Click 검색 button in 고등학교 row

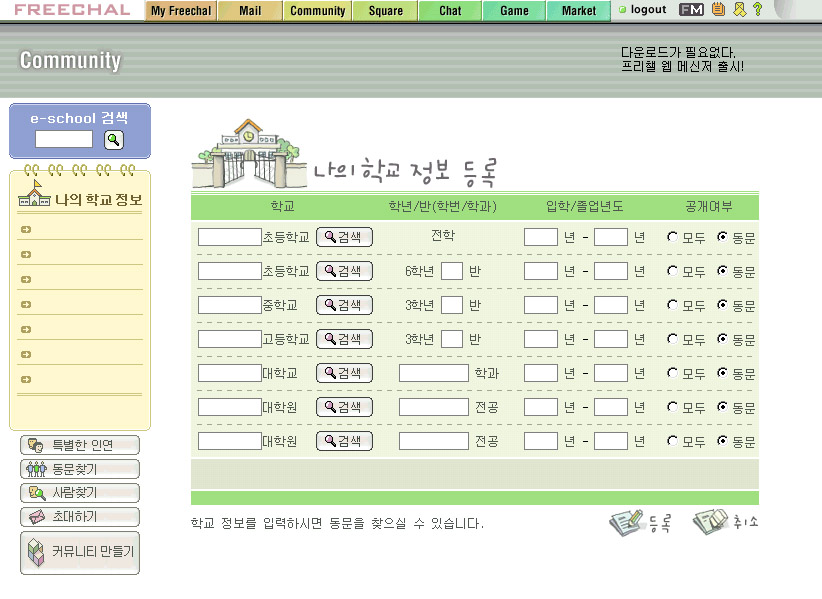[x=344, y=339]
